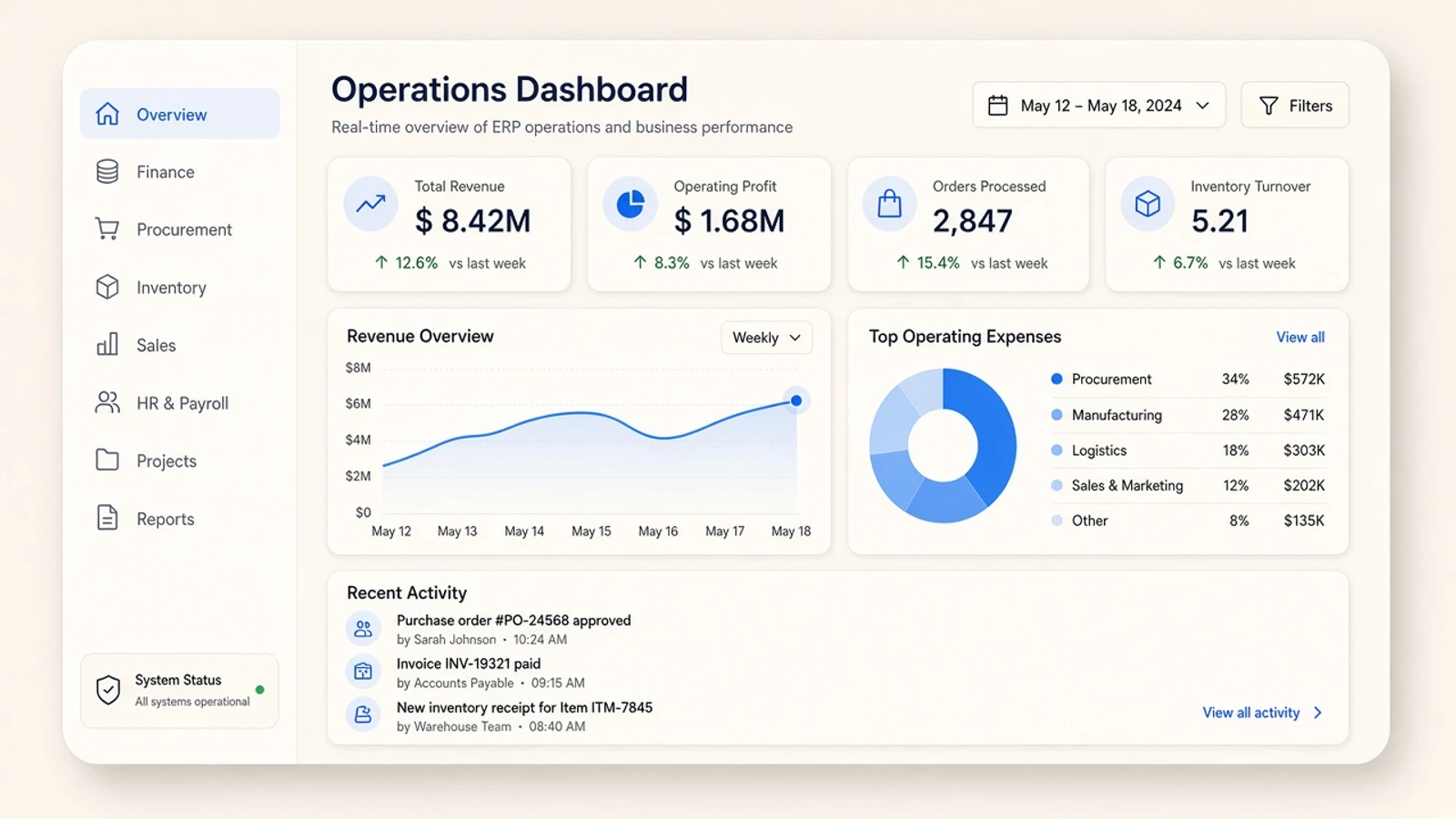The image size is (1456, 819).
Task: Open View all activity link
Action: (x=1251, y=713)
